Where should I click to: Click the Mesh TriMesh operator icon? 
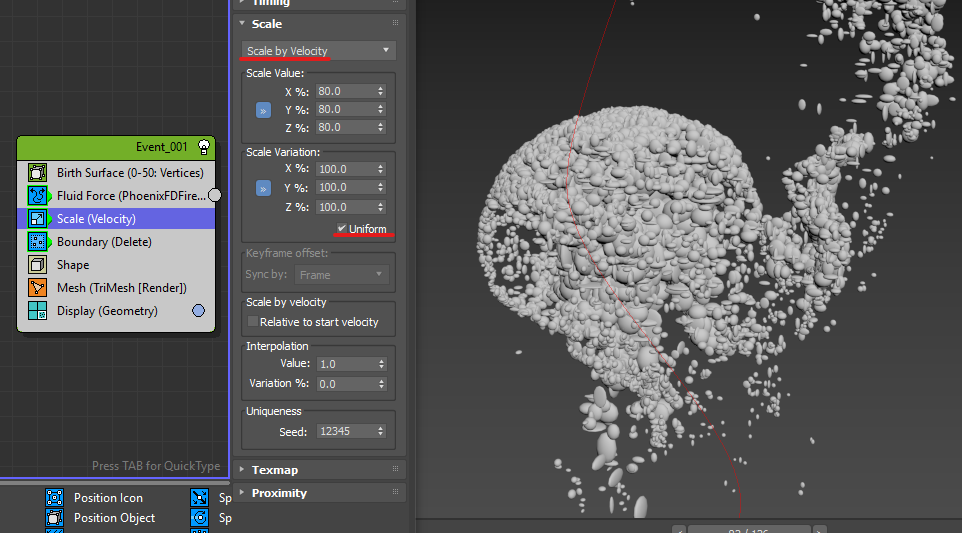[x=38, y=288]
